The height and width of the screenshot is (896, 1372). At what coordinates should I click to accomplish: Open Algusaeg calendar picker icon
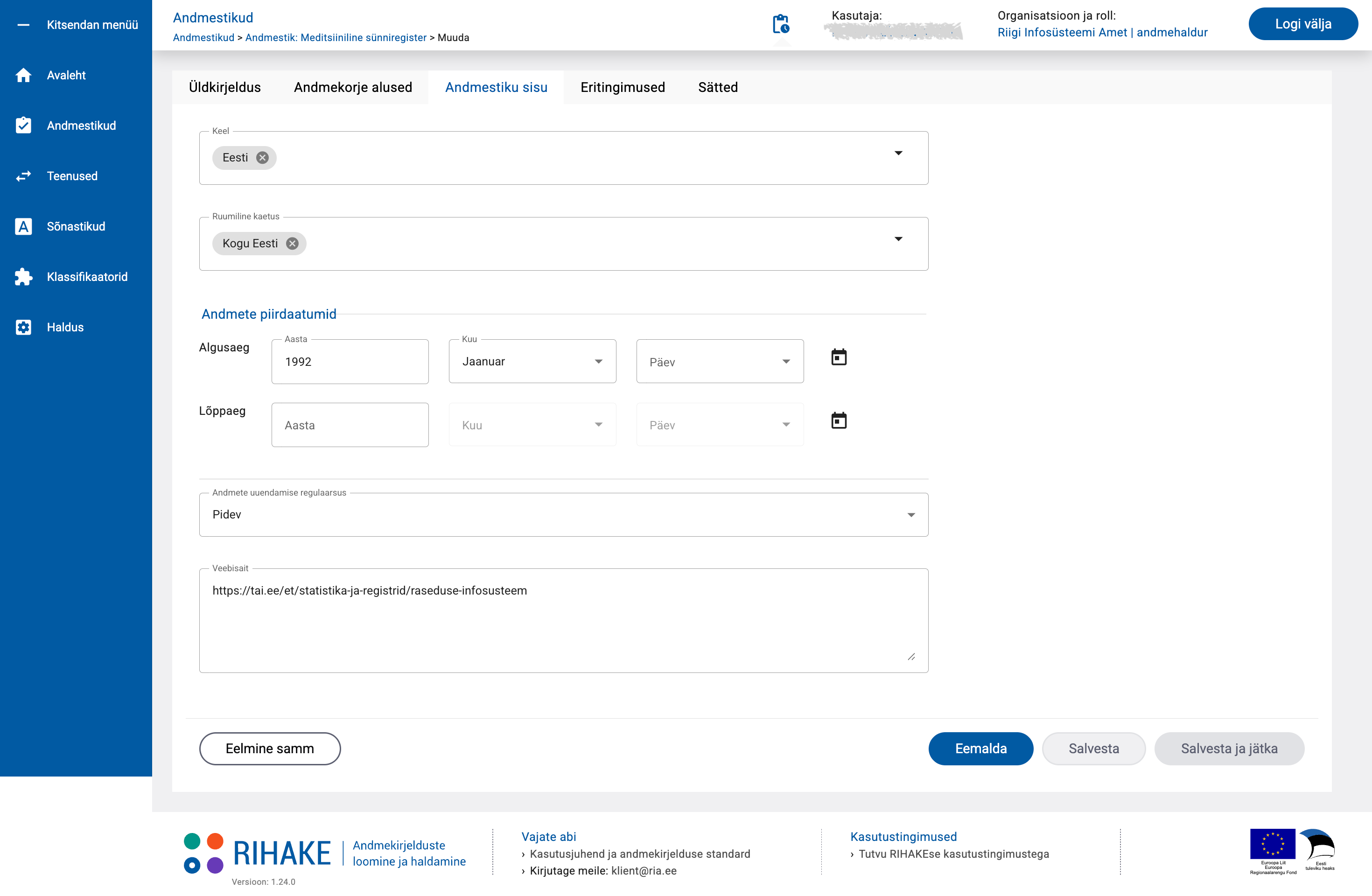click(x=839, y=357)
